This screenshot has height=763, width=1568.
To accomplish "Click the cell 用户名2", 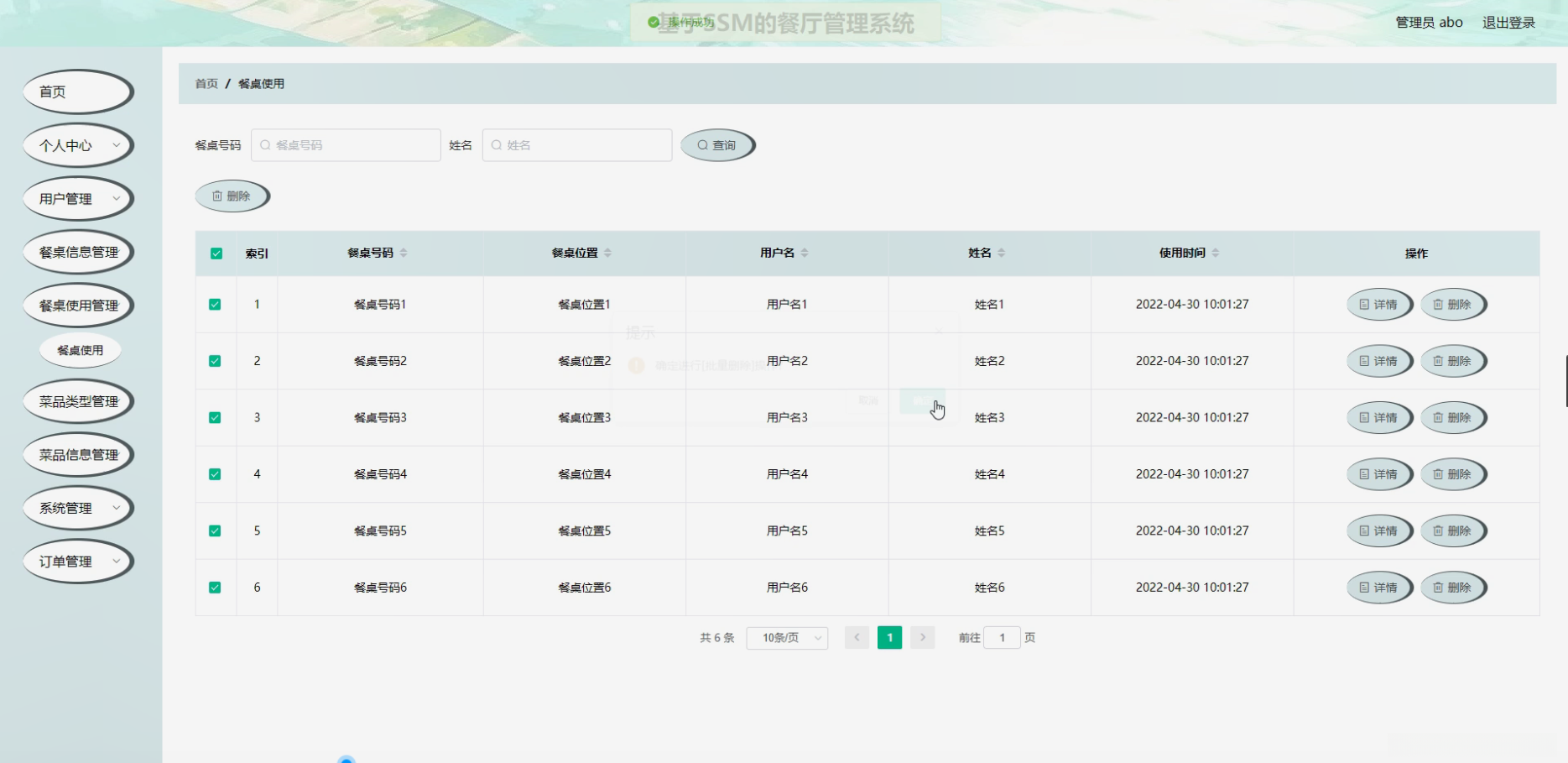I will 787,361.
